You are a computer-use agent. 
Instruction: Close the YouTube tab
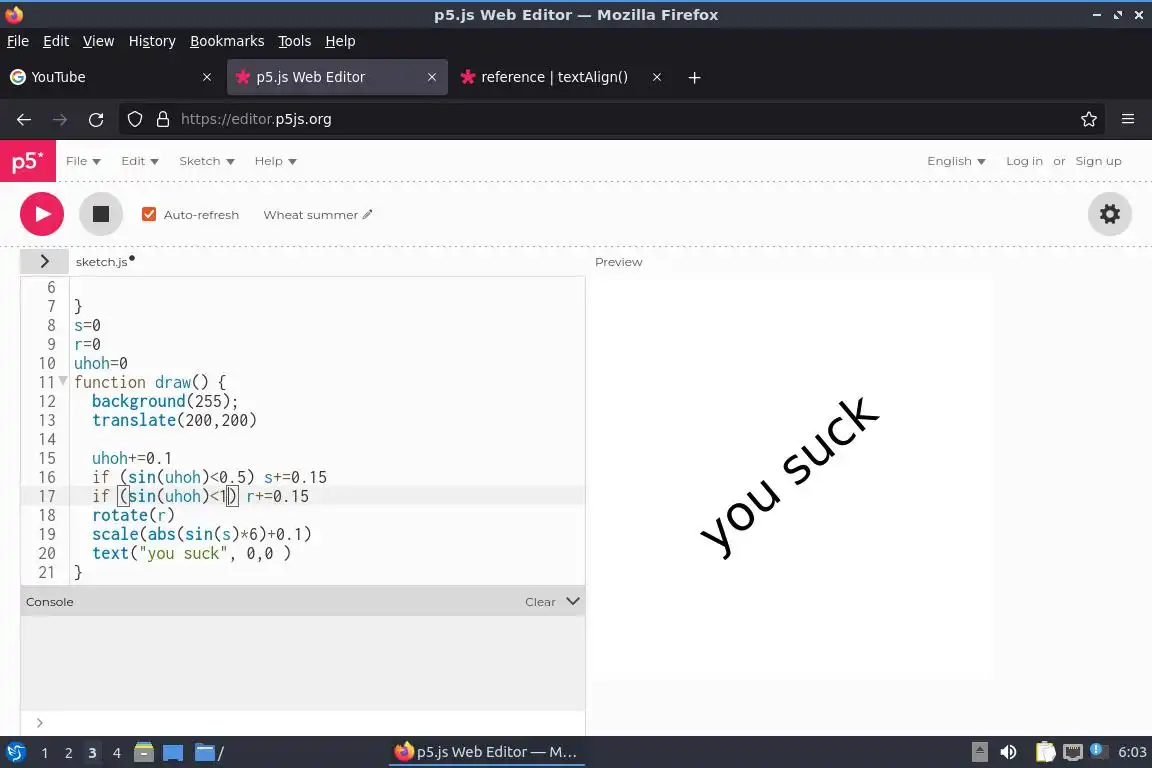[207, 77]
